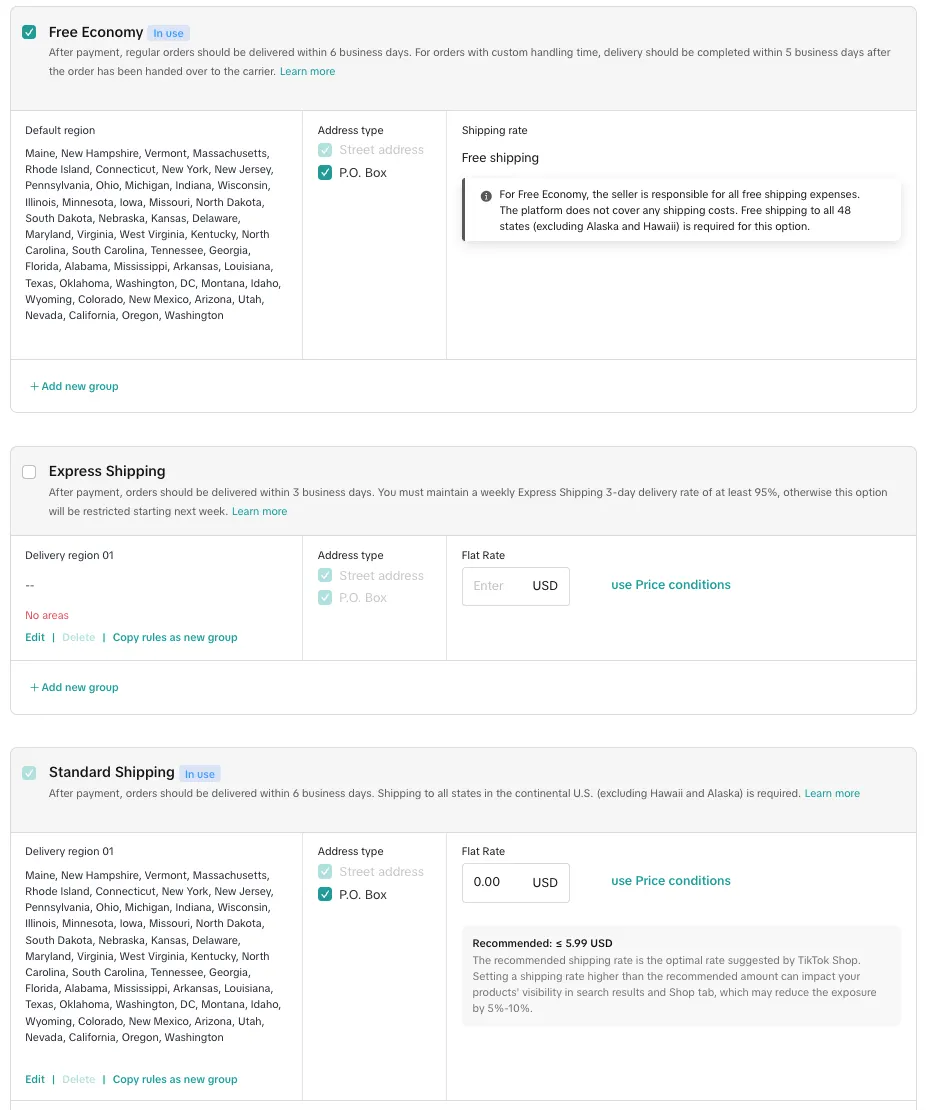Enable the Express Shipping checkbox
The width and height of the screenshot is (926, 1110).
click(29, 472)
